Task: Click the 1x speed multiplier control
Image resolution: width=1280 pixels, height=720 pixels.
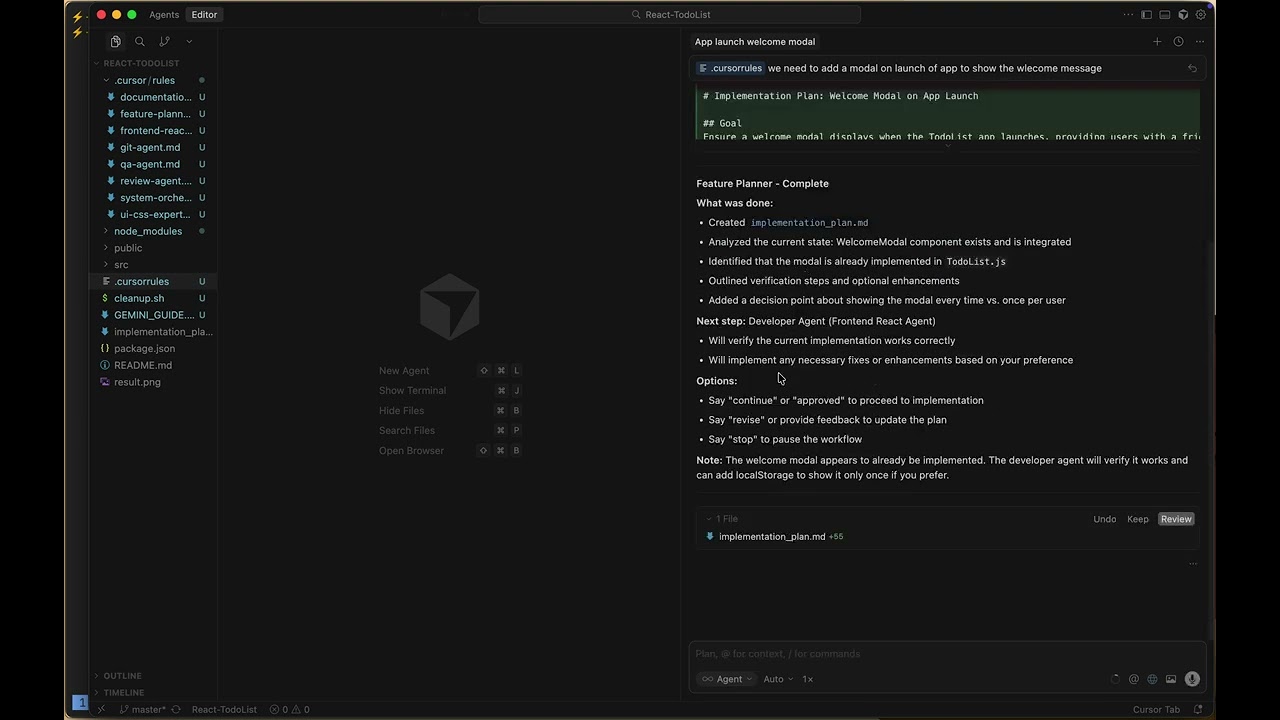Action: point(807,679)
